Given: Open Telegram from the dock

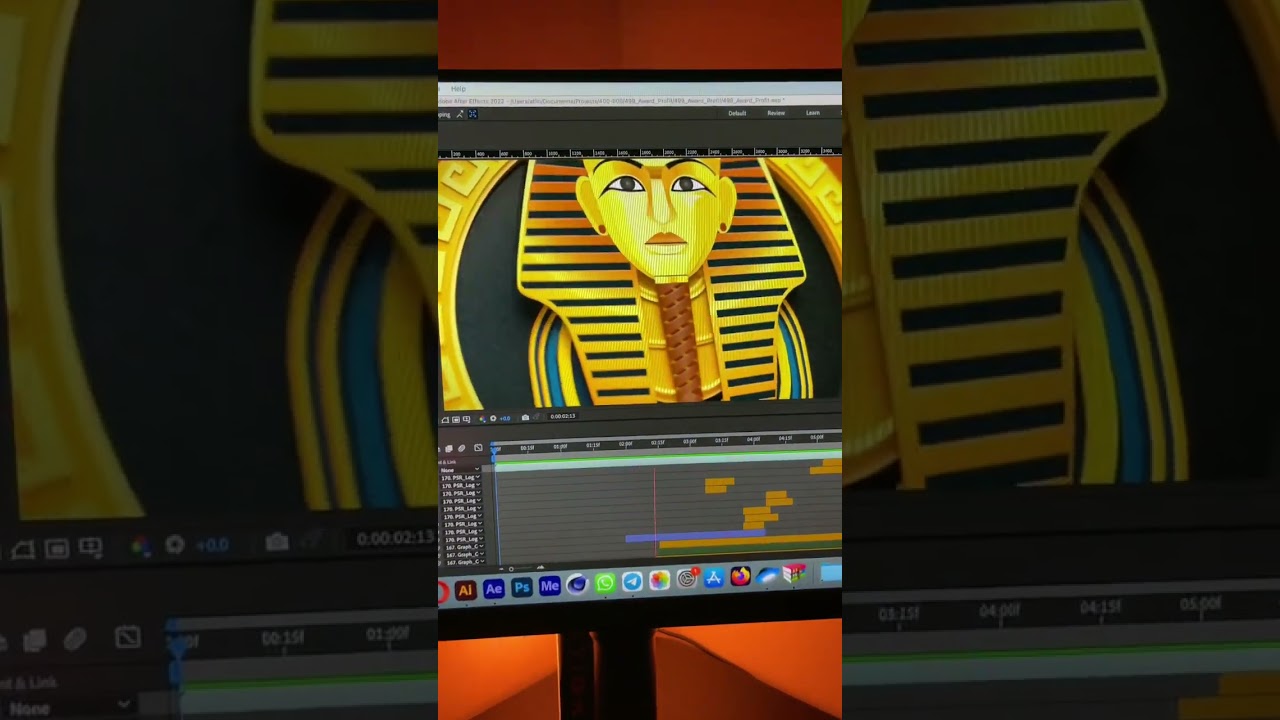Looking at the screenshot, I should pos(632,581).
